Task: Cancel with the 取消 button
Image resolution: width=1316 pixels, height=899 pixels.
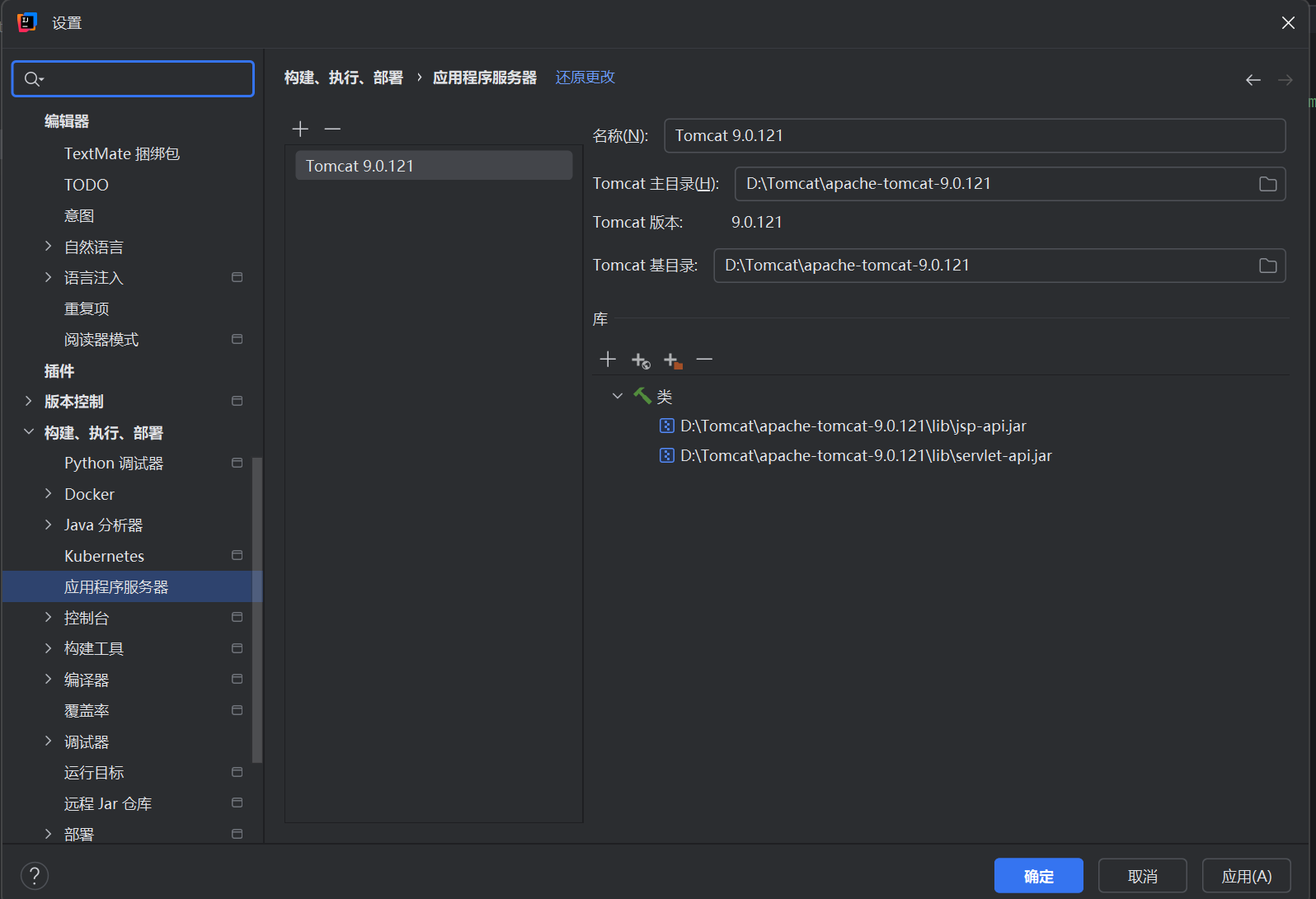Action: (1143, 876)
